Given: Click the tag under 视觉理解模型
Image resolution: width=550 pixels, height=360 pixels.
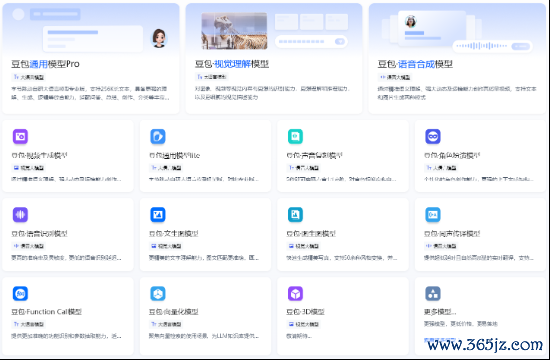Looking at the screenshot, I should point(212,77).
